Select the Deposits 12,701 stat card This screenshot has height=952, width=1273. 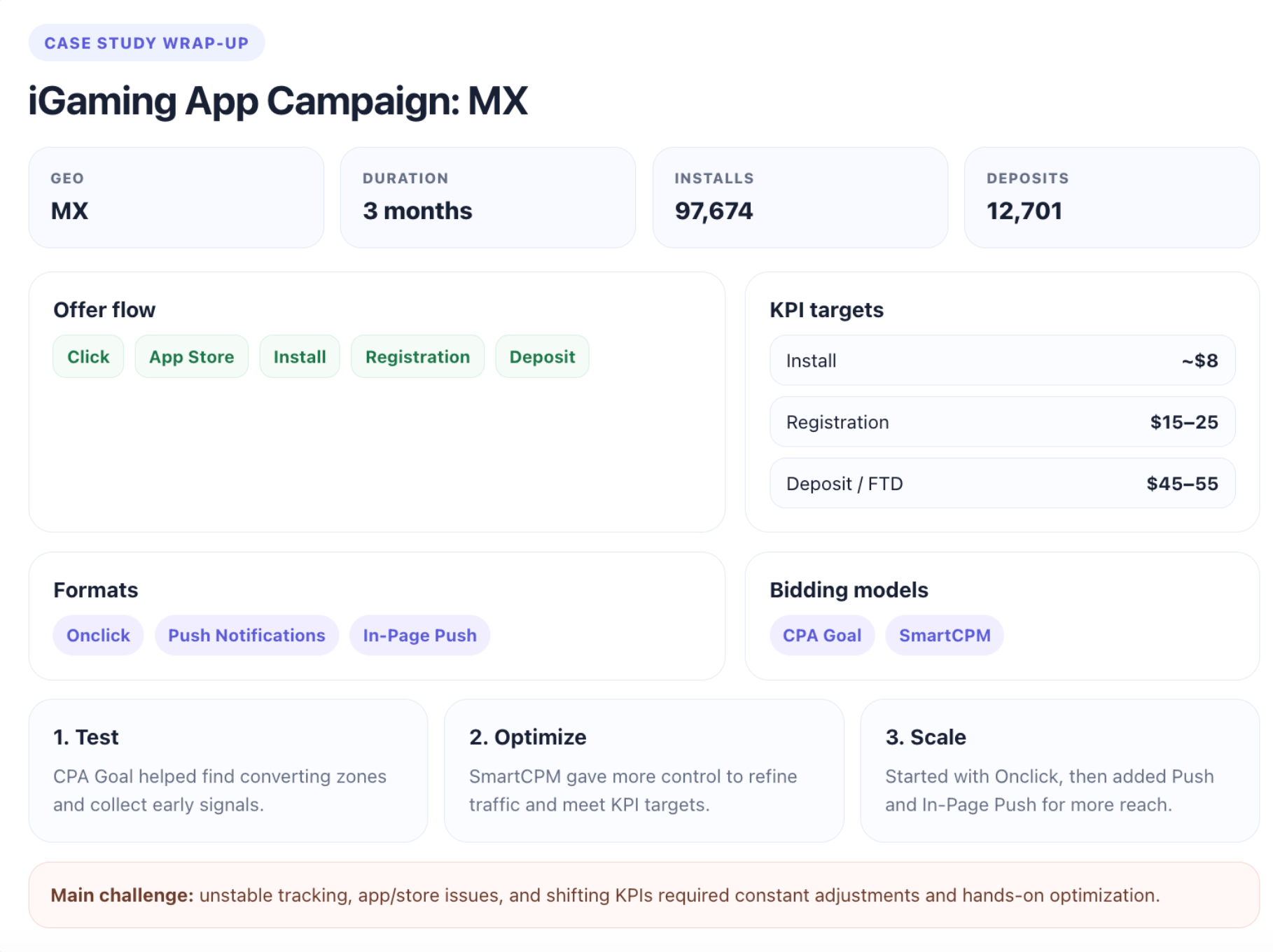(x=1112, y=197)
